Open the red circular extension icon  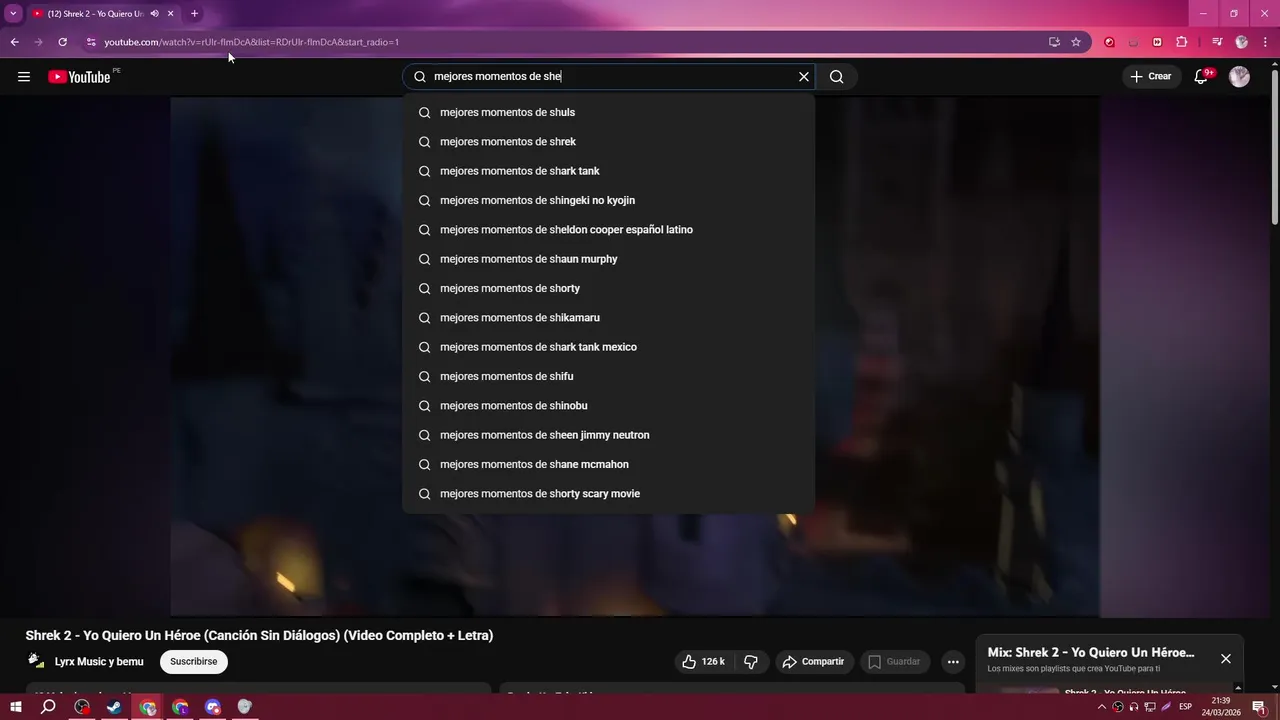(1109, 42)
